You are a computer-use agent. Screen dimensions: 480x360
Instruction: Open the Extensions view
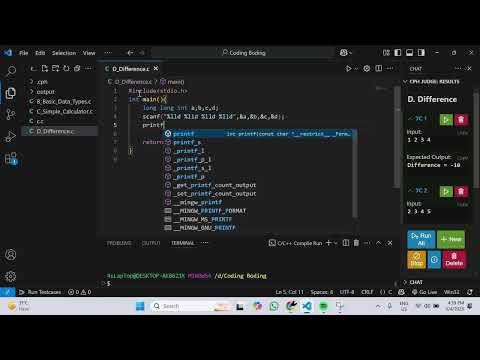pos(10,159)
